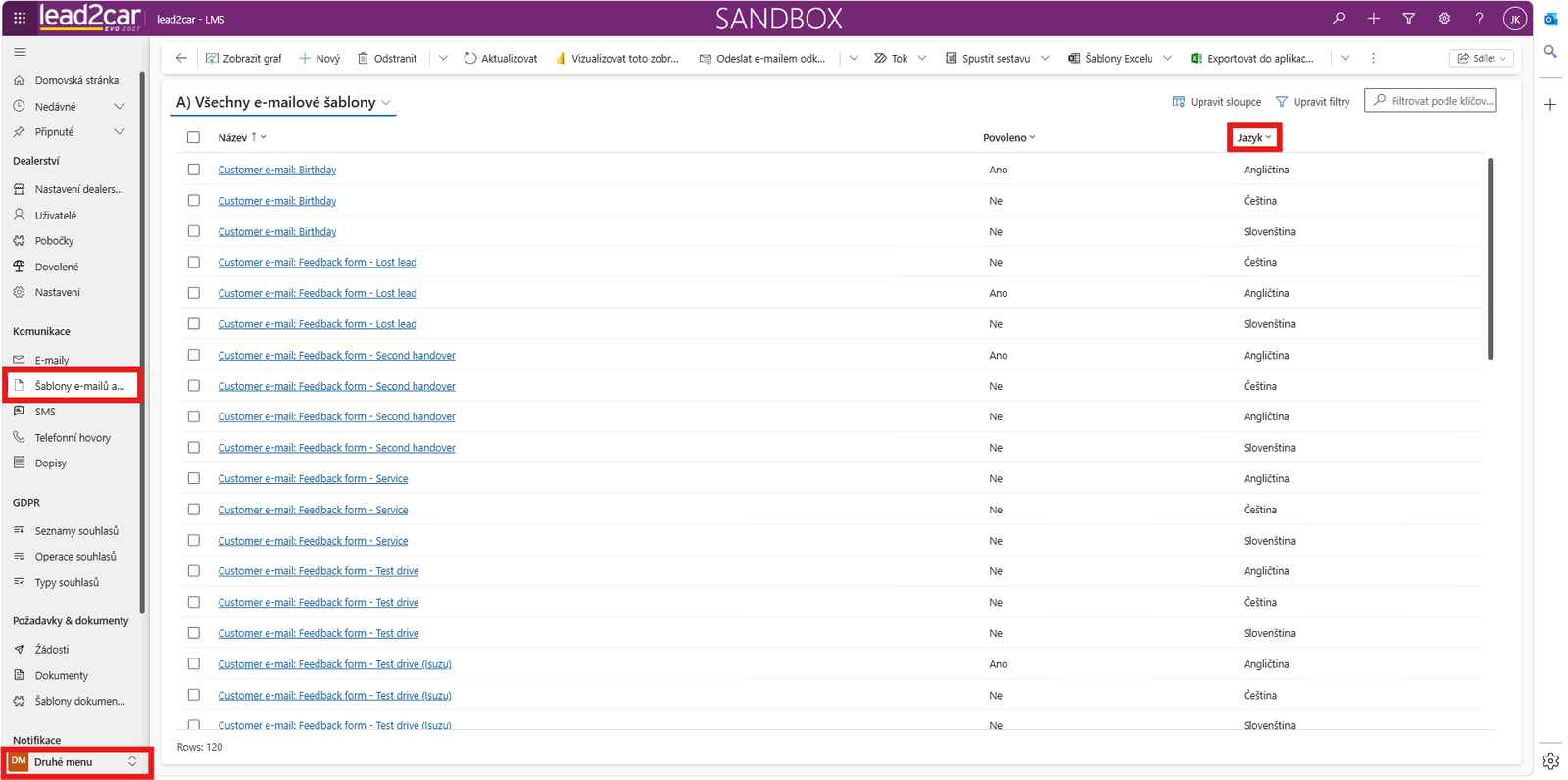Click the vertical scrollbar of the template list

click(x=1490, y=259)
